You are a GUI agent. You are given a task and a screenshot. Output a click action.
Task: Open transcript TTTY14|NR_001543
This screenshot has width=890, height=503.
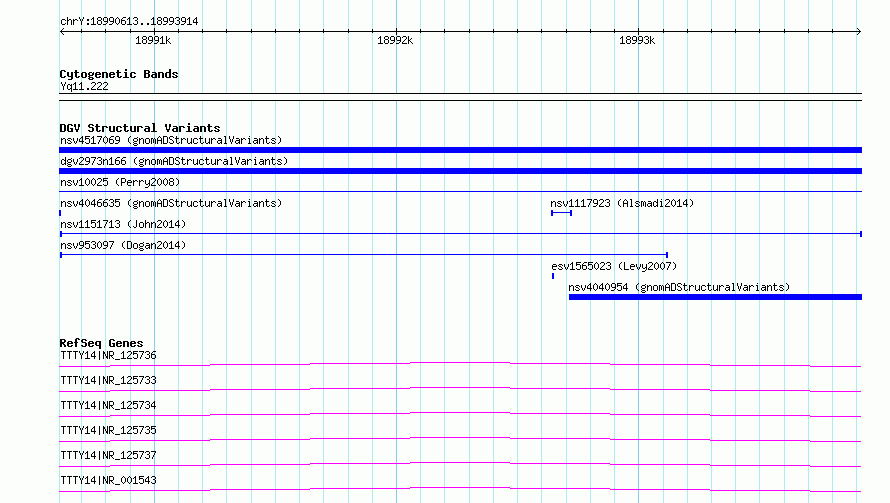tap(108, 480)
